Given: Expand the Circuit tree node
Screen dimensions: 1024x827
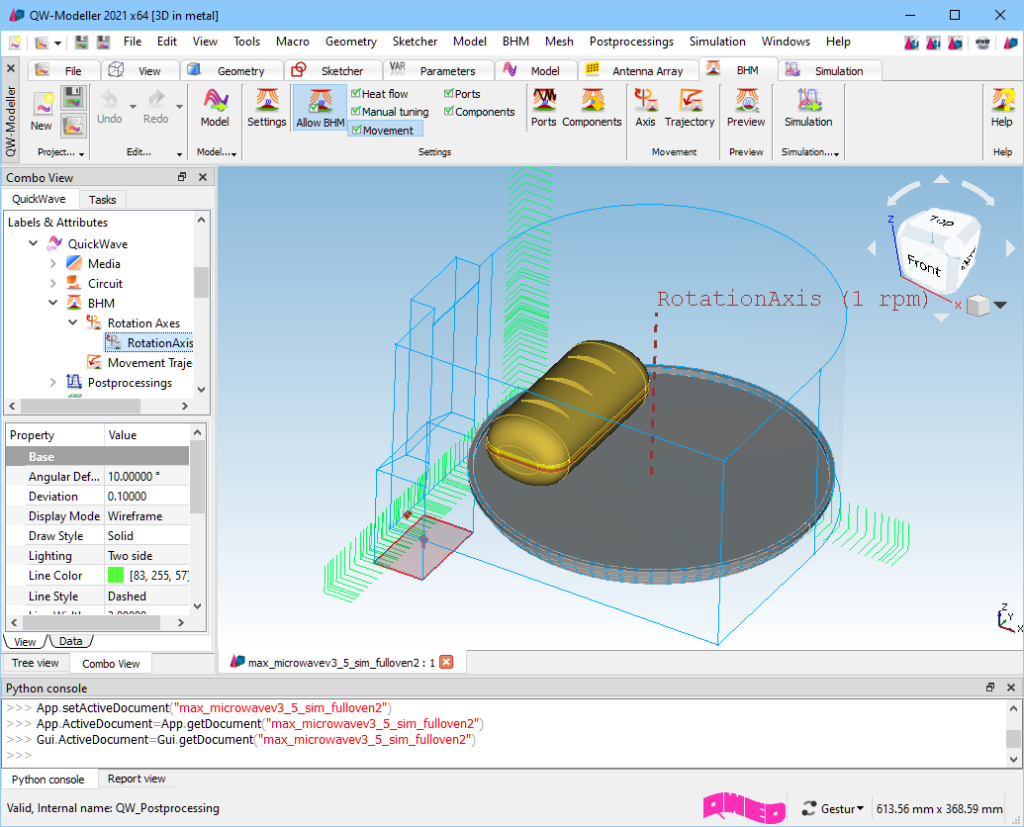Looking at the screenshot, I should [53, 284].
